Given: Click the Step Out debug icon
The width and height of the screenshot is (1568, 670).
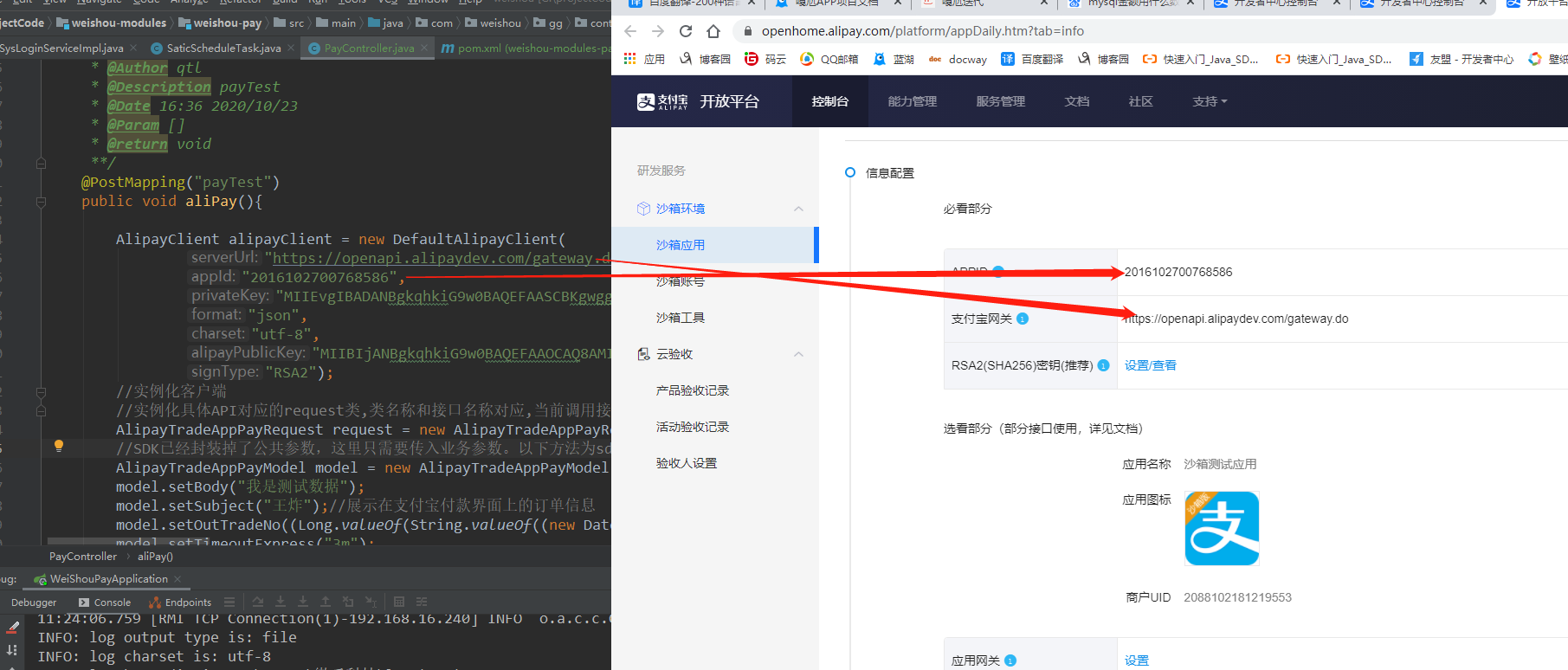Looking at the screenshot, I should (326, 602).
